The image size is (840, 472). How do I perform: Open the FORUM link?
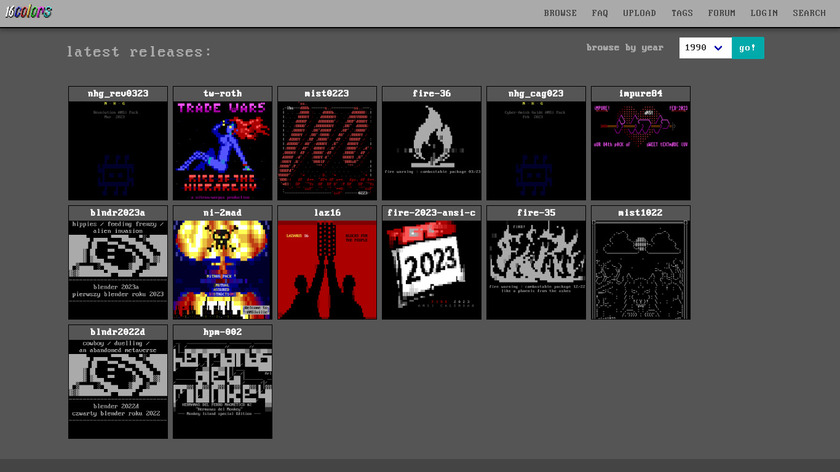coord(721,13)
